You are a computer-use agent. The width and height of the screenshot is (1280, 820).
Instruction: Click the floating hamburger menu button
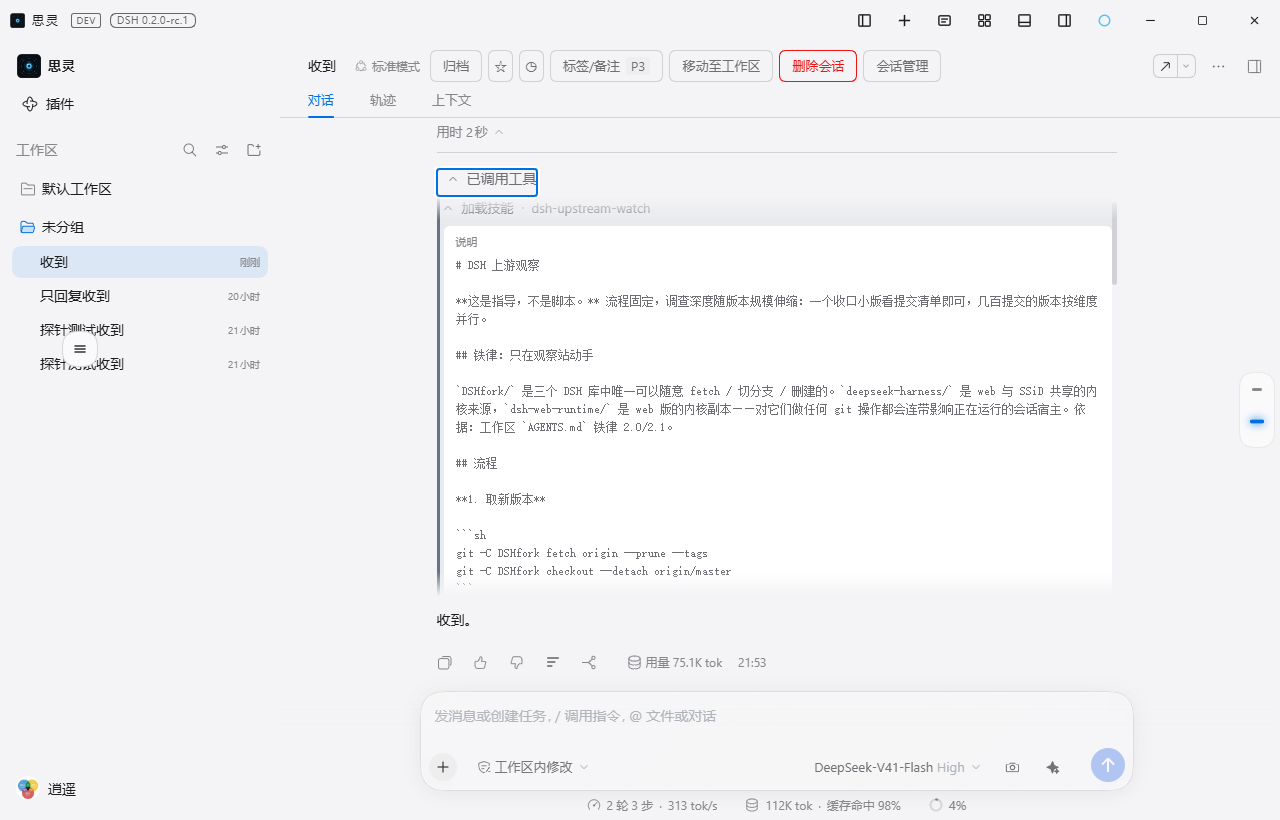(x=80, y=349)
